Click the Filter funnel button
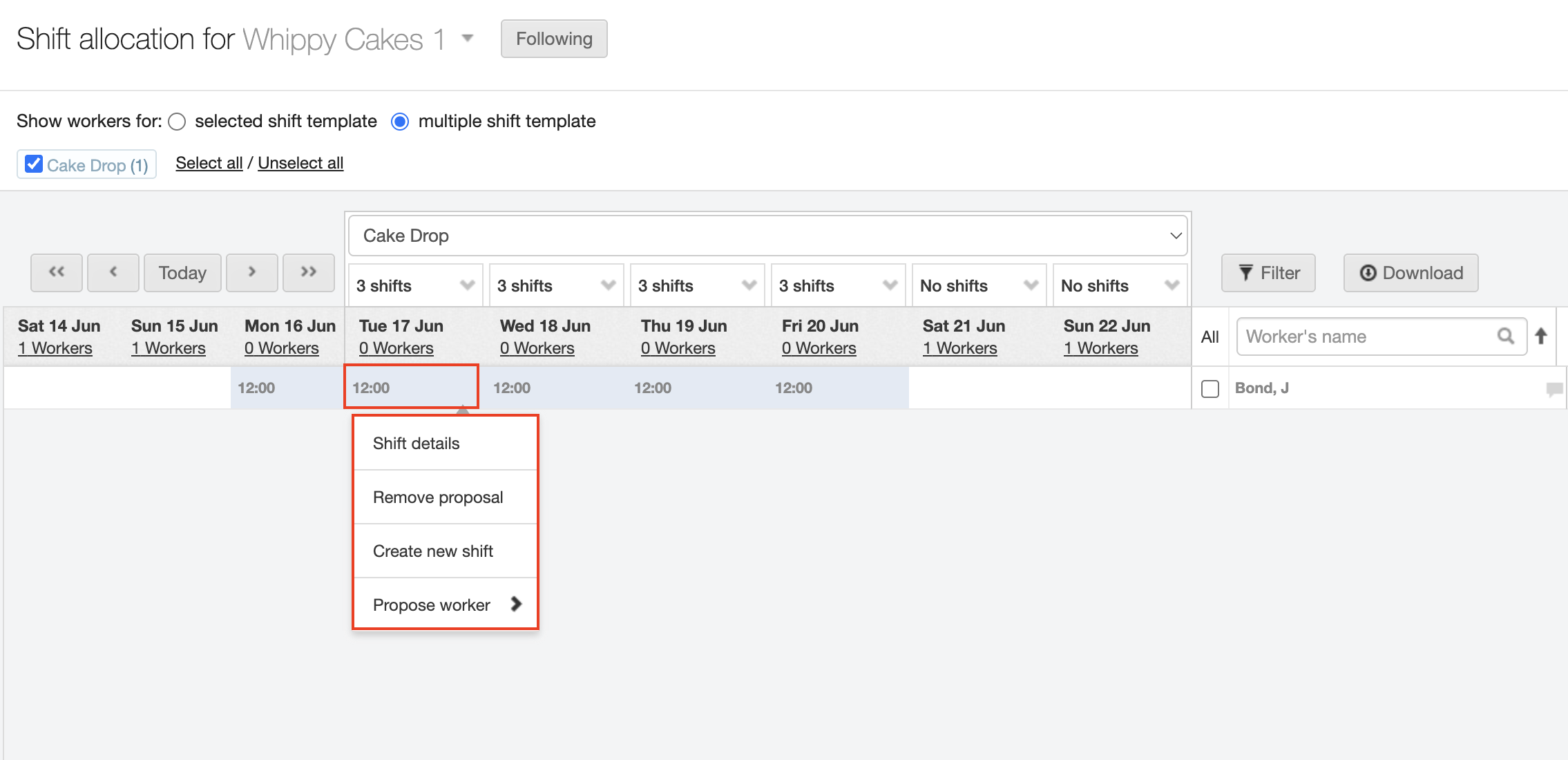Viewport: 1568px width, 760px height. (x=1268, y=273)
